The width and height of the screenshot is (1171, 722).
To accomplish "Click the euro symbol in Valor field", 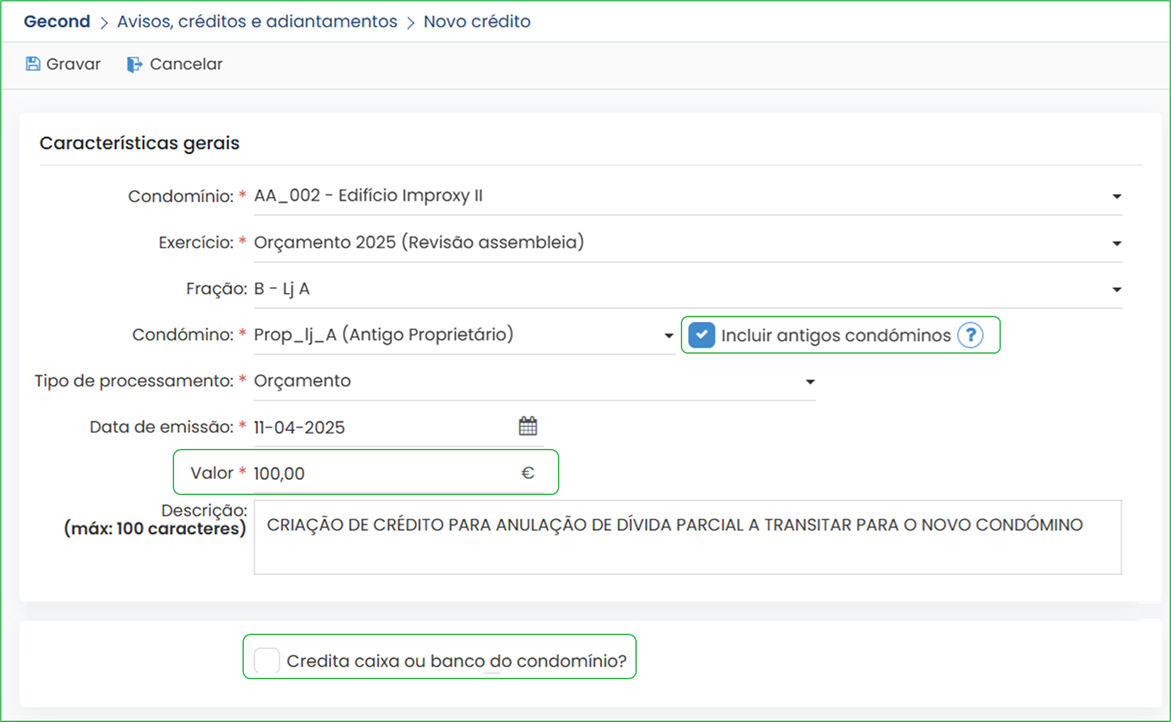I will point(528,473).
